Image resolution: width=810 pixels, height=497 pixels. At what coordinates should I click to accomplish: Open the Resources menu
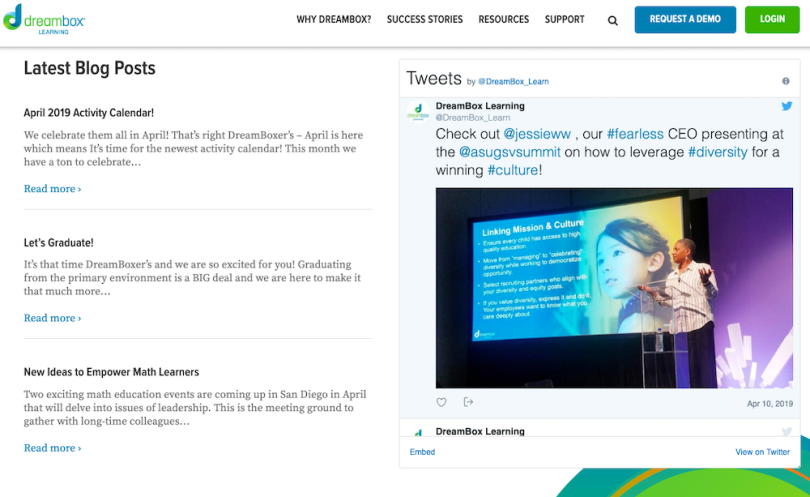(x=503, y=19)
